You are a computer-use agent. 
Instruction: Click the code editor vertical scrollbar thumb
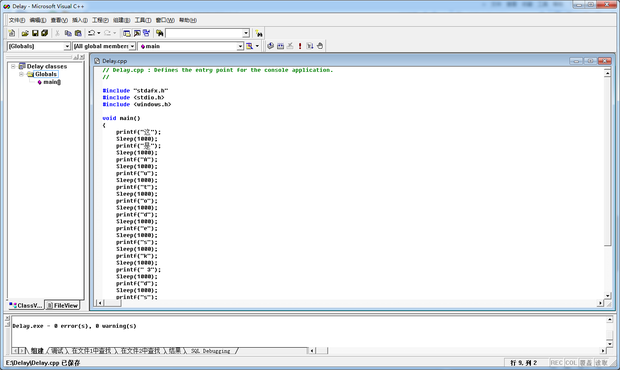click(607, 162)
